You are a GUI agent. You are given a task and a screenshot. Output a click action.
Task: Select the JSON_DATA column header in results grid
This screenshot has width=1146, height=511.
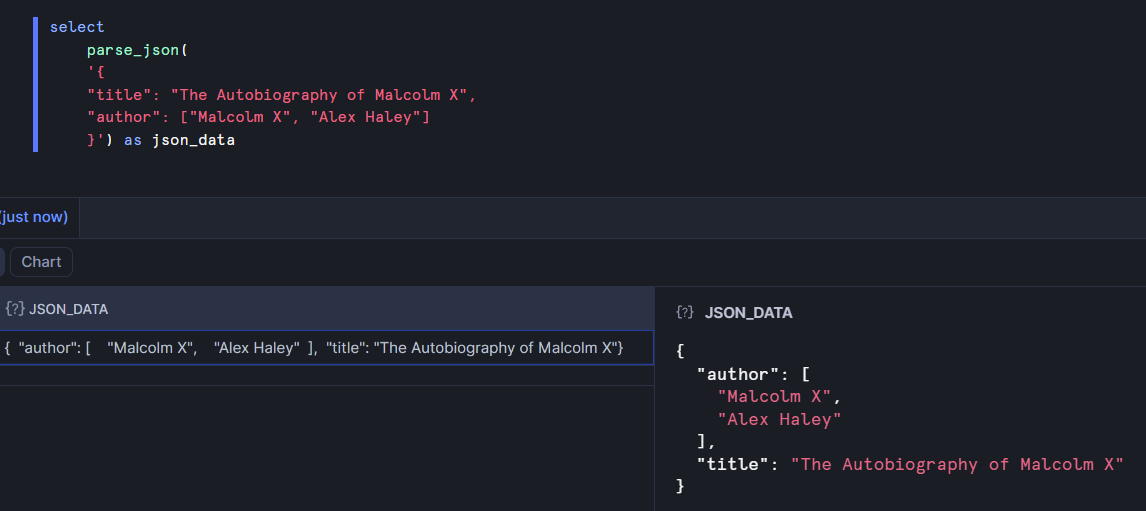point(68,309)
